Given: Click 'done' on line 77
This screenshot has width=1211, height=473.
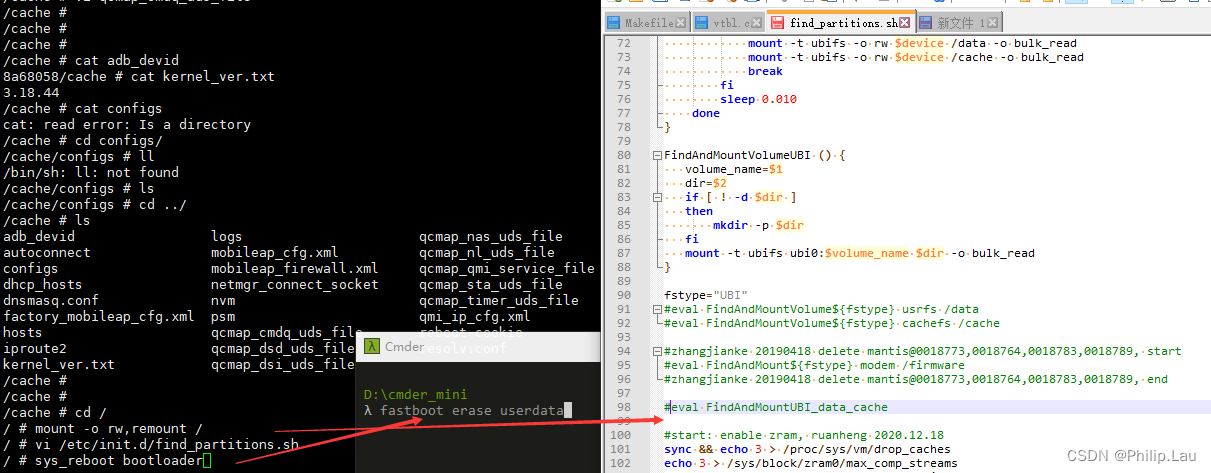Looking at the screenshot, I should (x=706, y=113).
